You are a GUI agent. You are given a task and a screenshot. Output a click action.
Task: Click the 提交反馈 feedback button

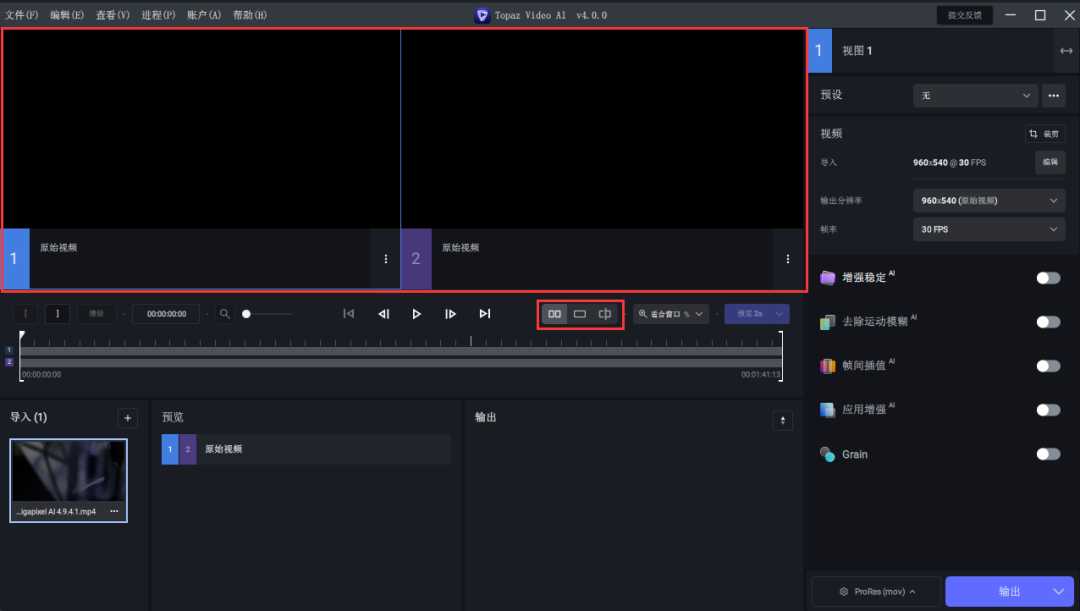coord(965,15)
